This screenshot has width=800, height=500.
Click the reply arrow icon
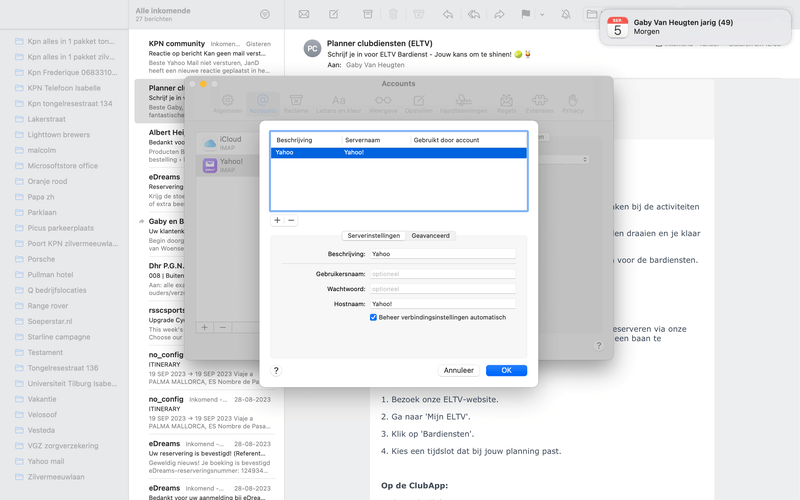click(x=448, y=14)
